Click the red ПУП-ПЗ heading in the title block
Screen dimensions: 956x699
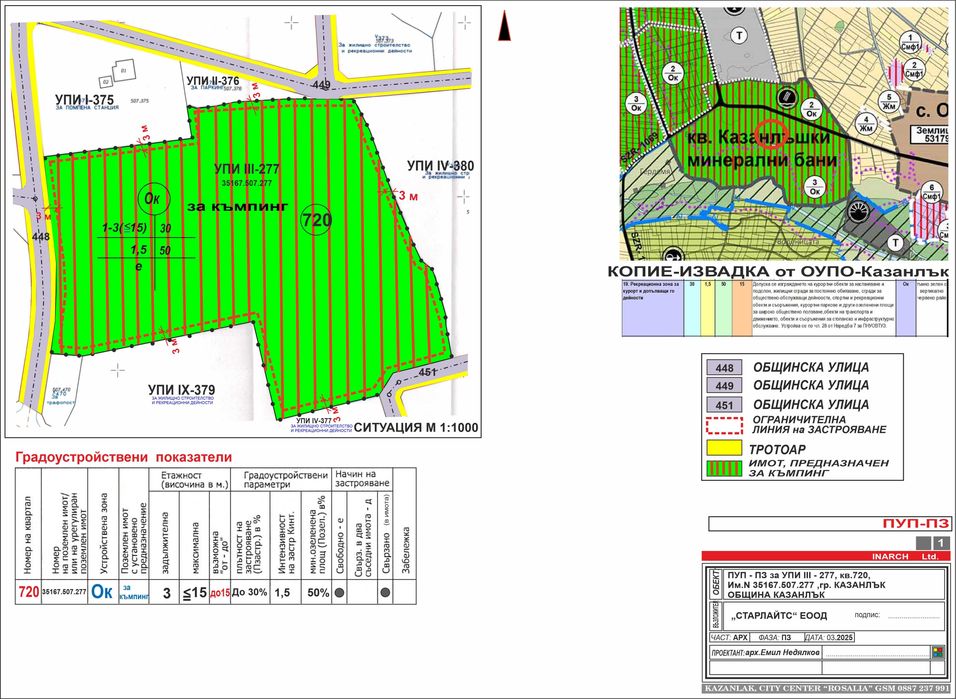tap(916, 523)
